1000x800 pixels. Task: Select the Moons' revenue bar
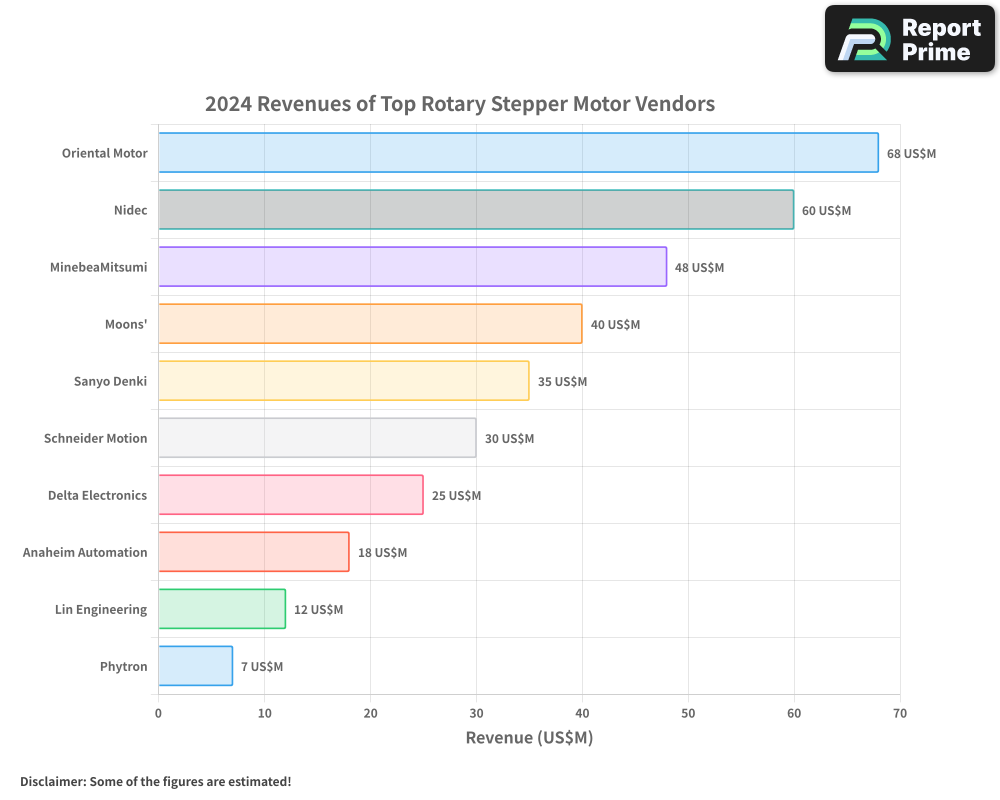tap(370, 324)
